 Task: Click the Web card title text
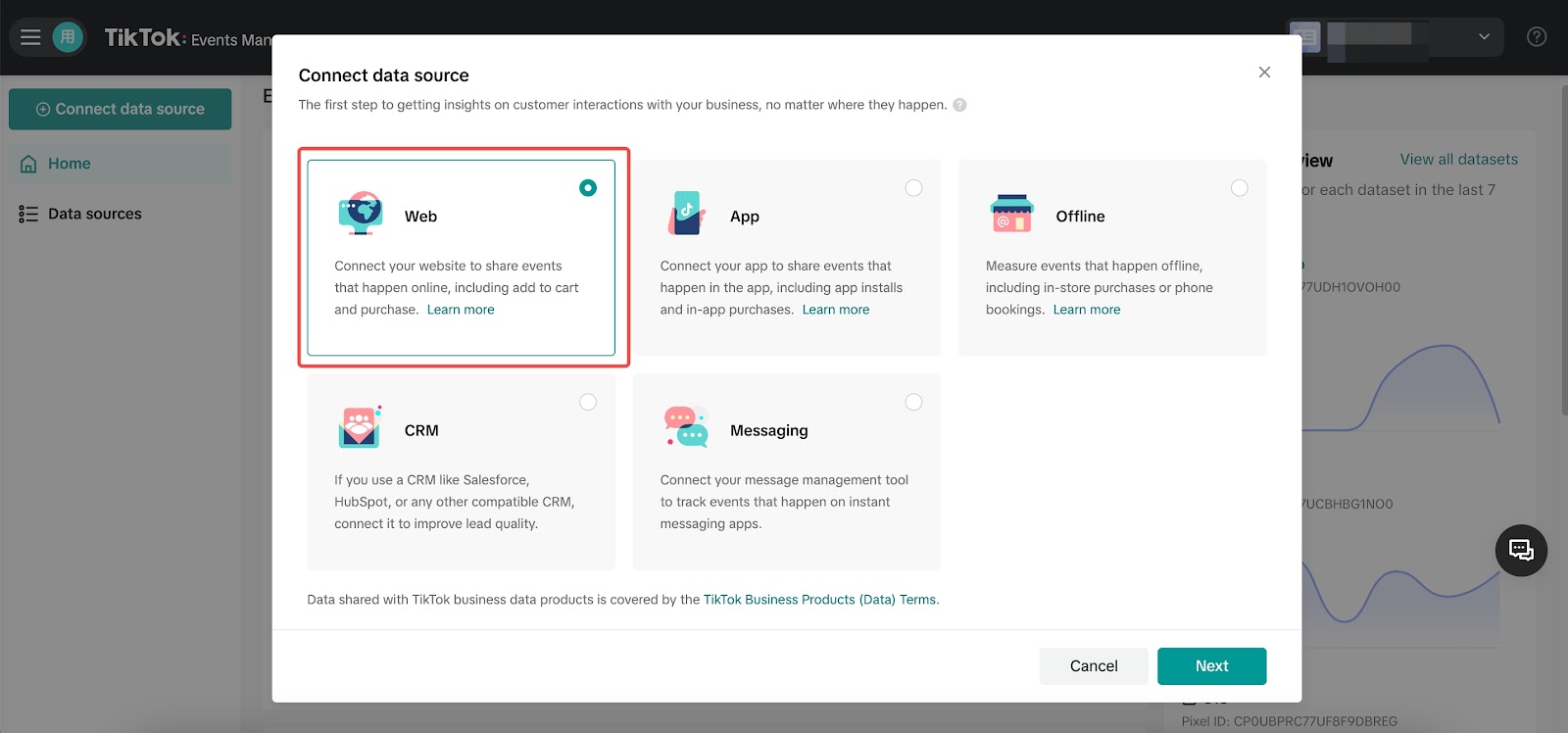421,217
